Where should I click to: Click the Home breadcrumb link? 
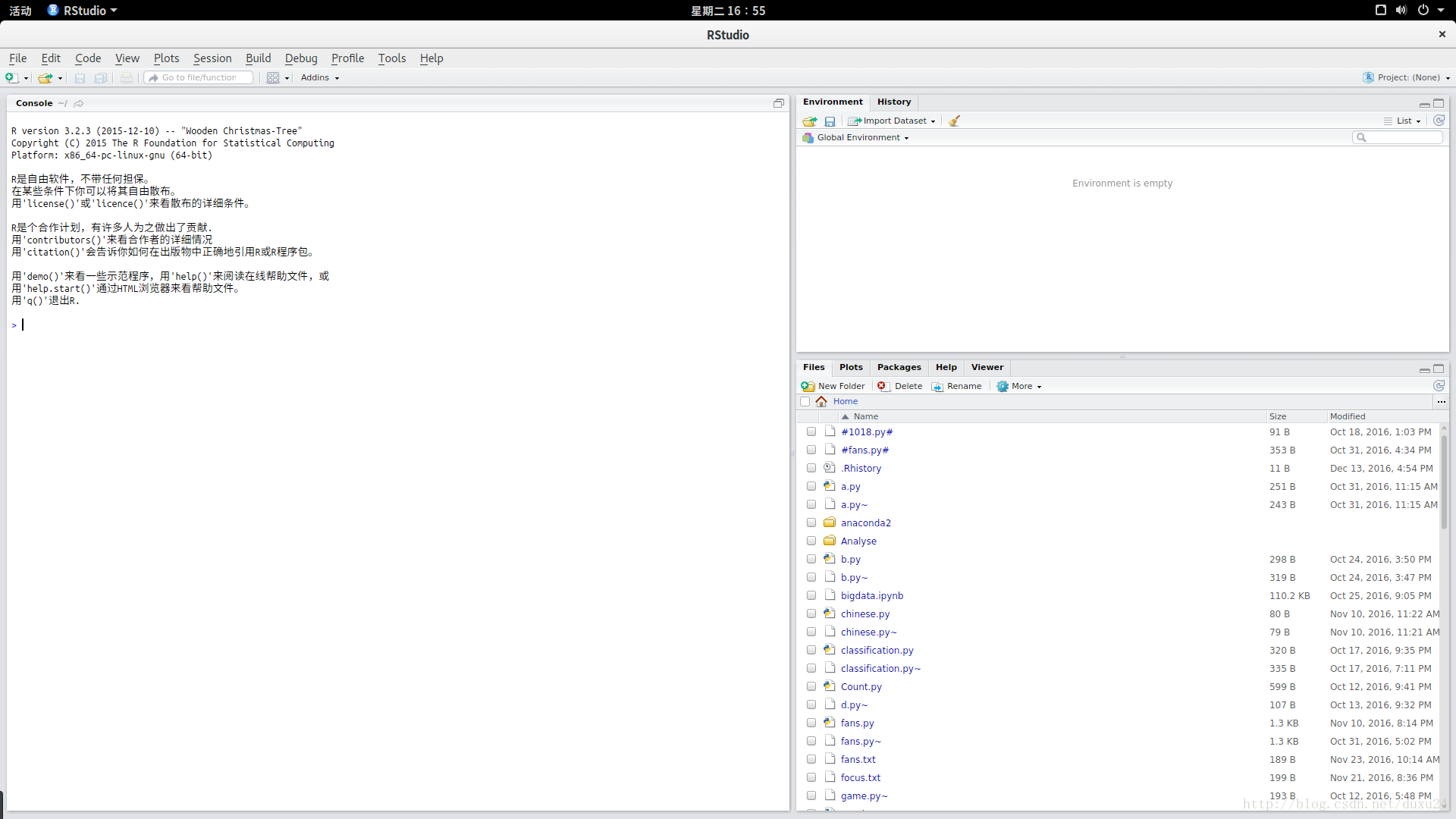pyautogui.click(x=846, y=401)
